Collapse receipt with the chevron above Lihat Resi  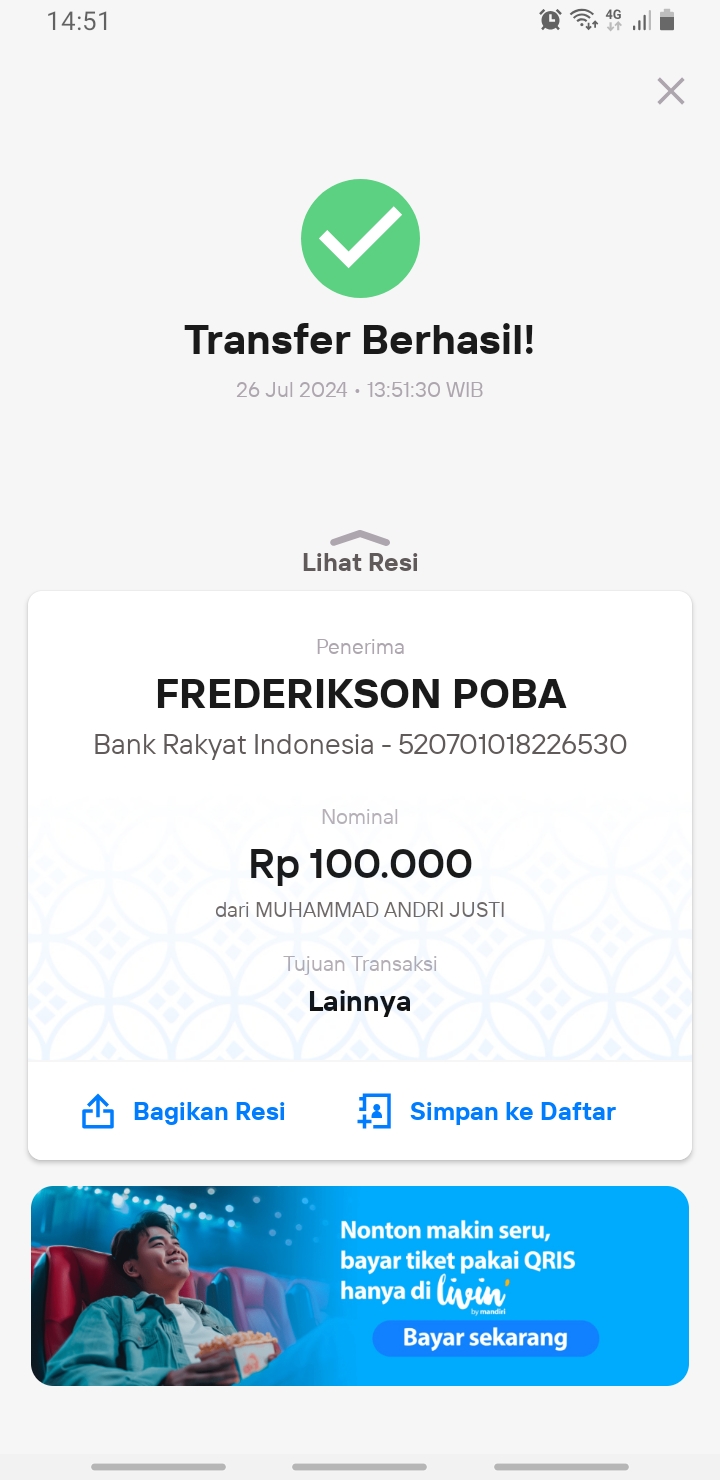[360, 538]
